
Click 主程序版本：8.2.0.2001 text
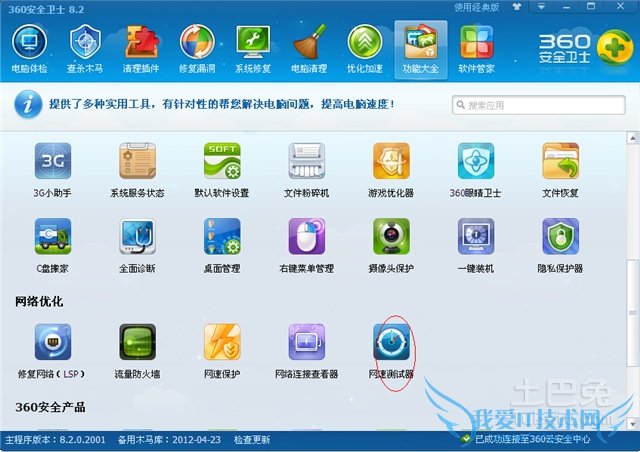55,440
